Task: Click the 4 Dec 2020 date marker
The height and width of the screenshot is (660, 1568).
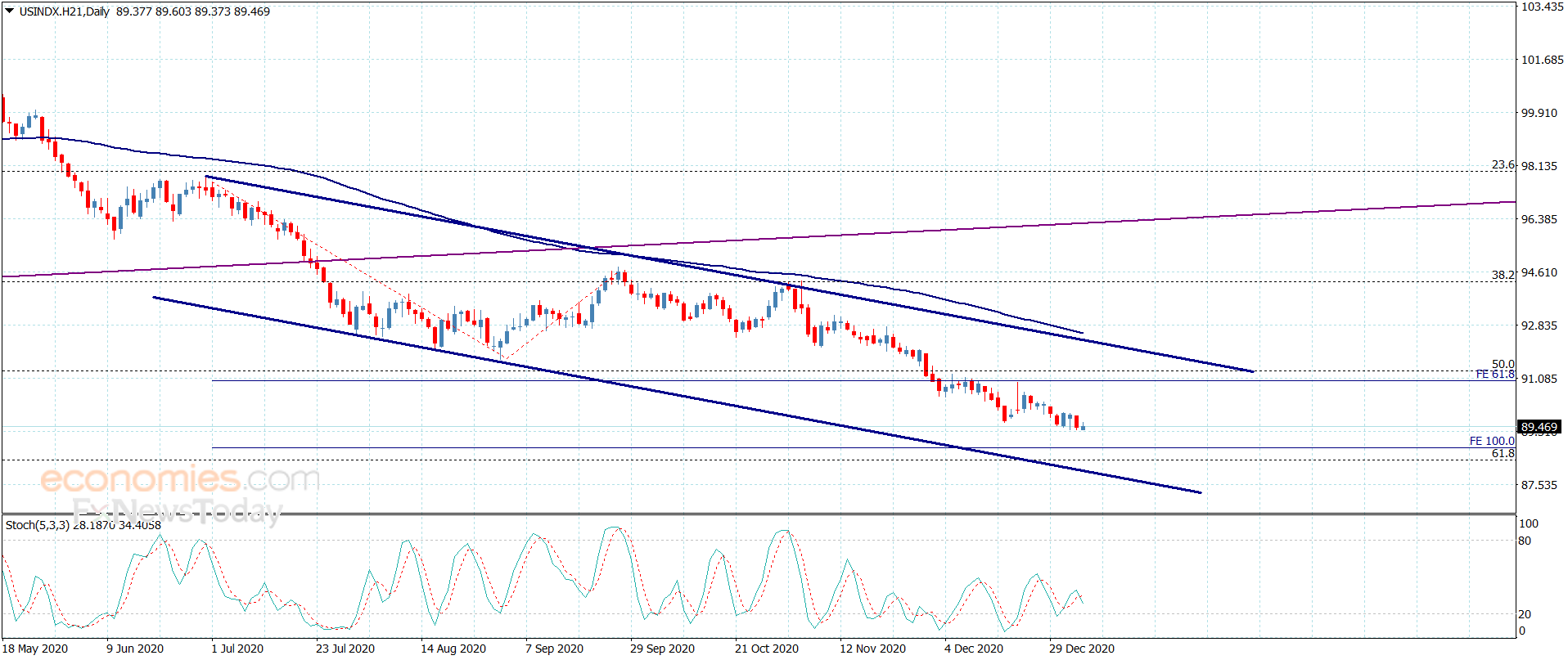Action: 974,649
